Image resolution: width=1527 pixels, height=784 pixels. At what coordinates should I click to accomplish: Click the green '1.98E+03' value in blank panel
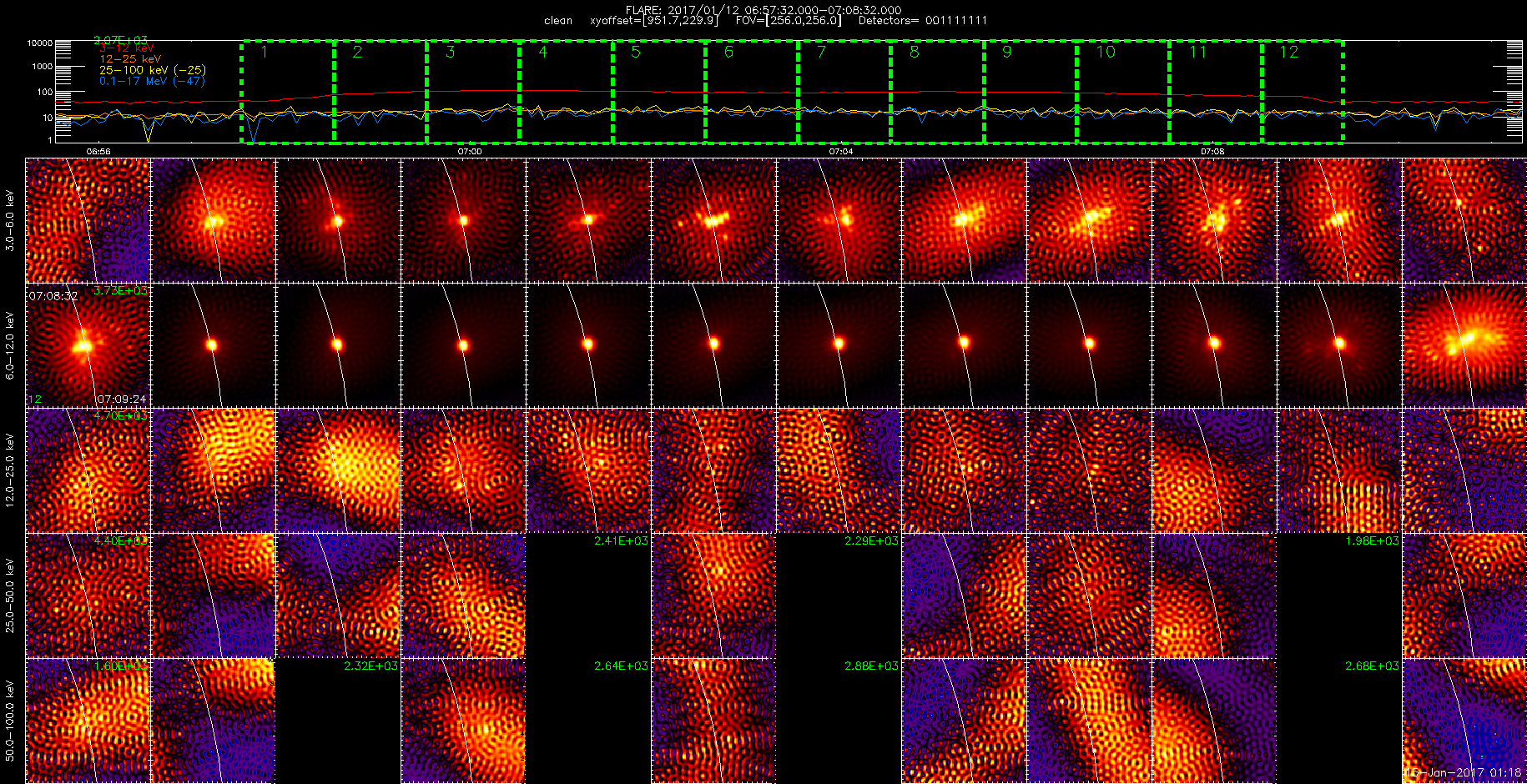tap(1372, 541)
